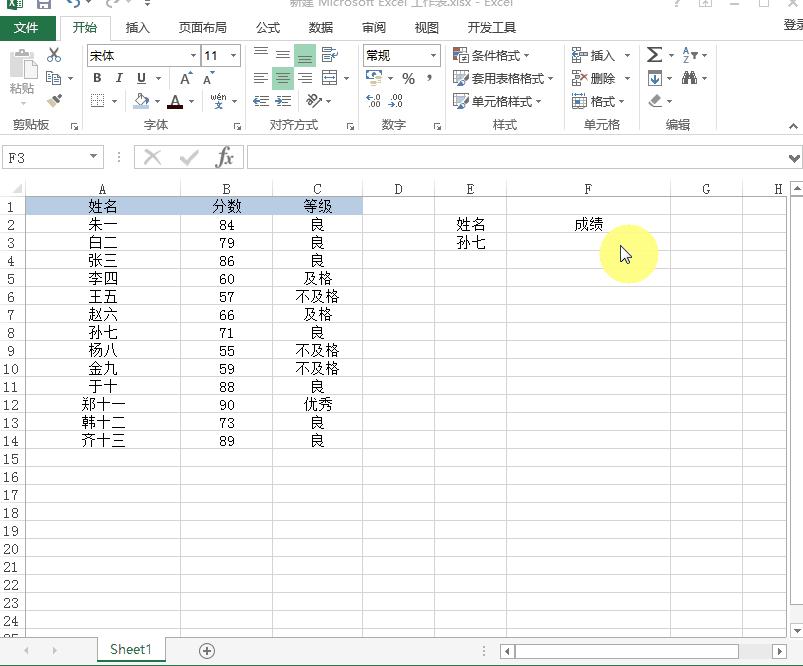
Task: Open the 数据 ribbon tab
Action: pyautogui.click(x=321, y=28)
